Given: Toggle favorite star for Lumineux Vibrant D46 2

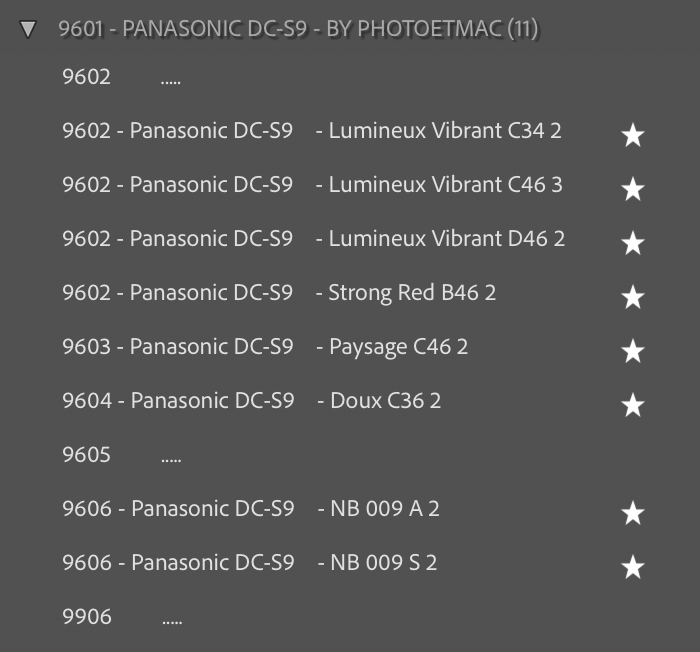Looking at the screenshot, I should [632, 243].
